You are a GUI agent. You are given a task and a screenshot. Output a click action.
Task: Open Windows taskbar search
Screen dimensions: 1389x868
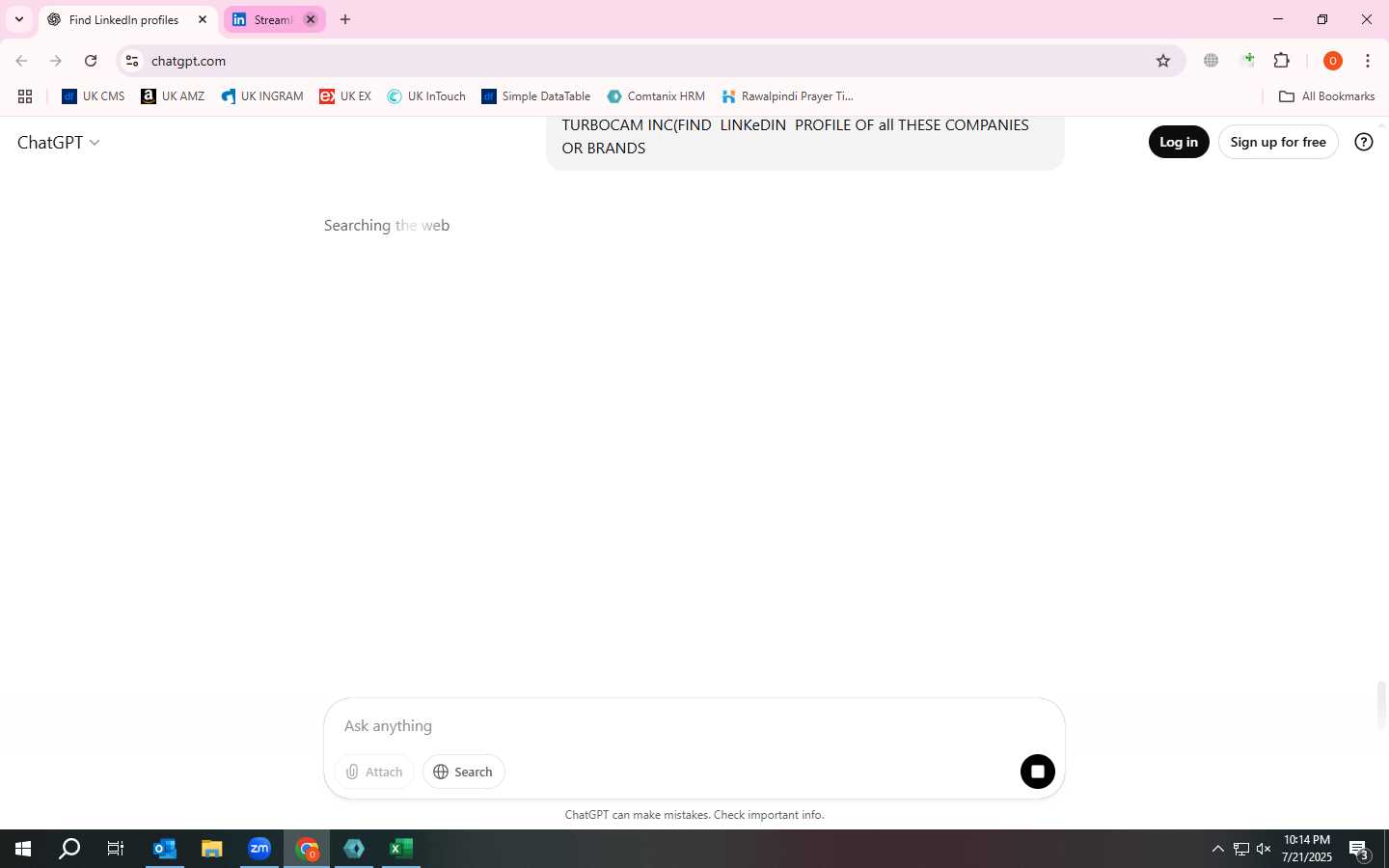[69, 849]
